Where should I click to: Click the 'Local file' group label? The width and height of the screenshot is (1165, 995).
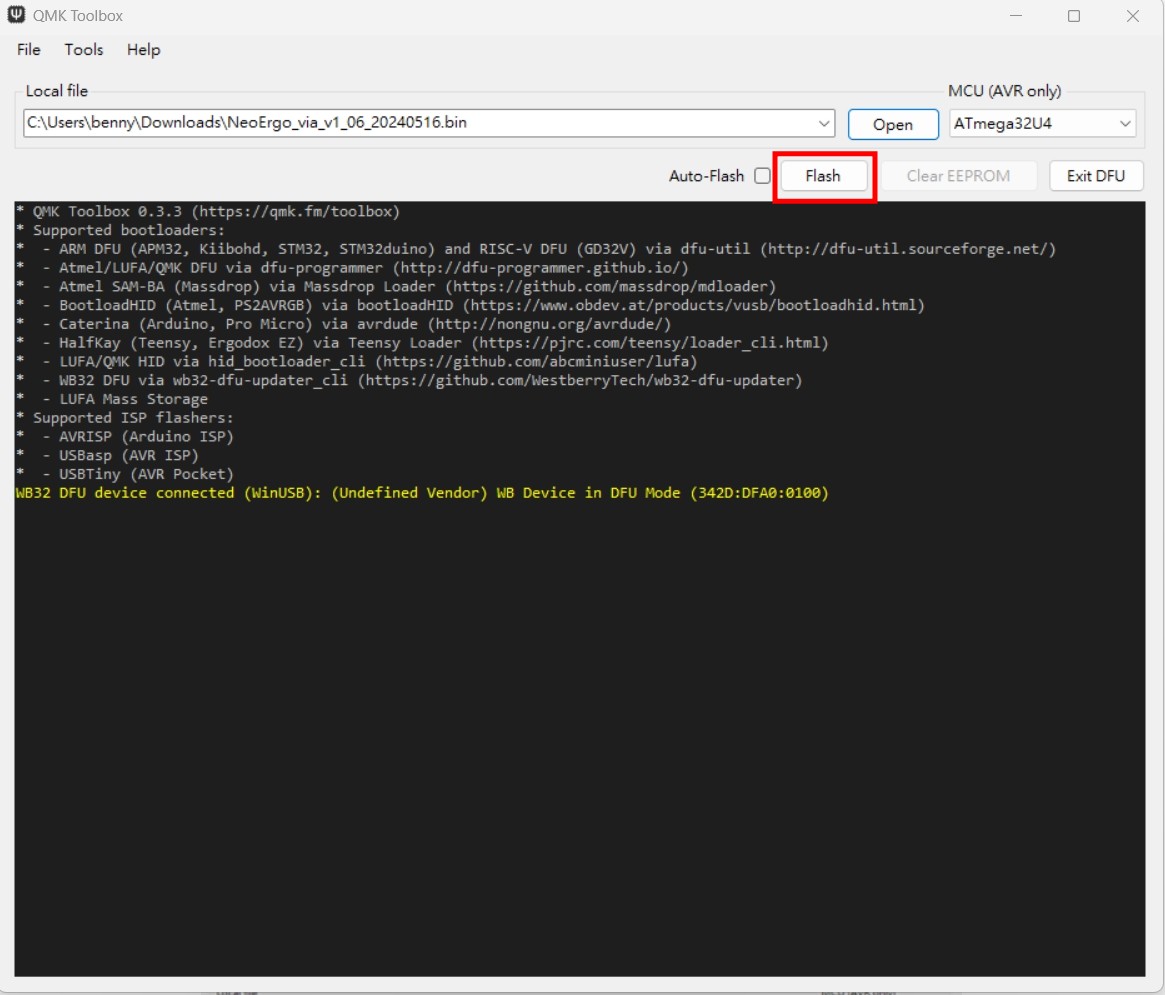point(56,91)
